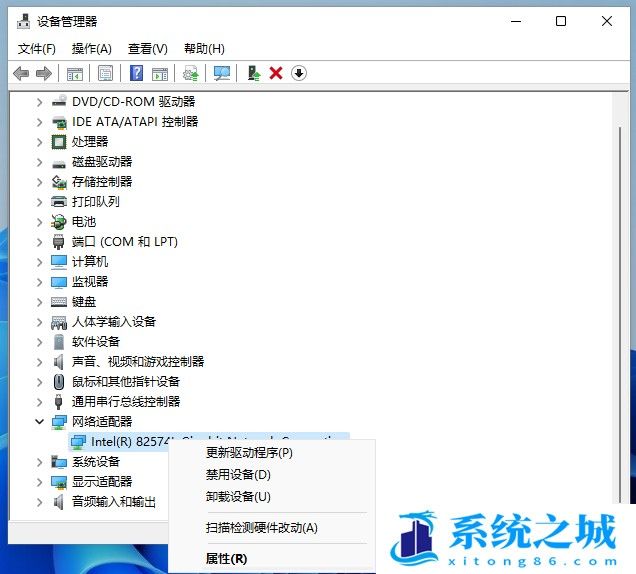The image size is (636, 574).
Task: Toggle the console tree pane icon
Action: click(75, 74)
